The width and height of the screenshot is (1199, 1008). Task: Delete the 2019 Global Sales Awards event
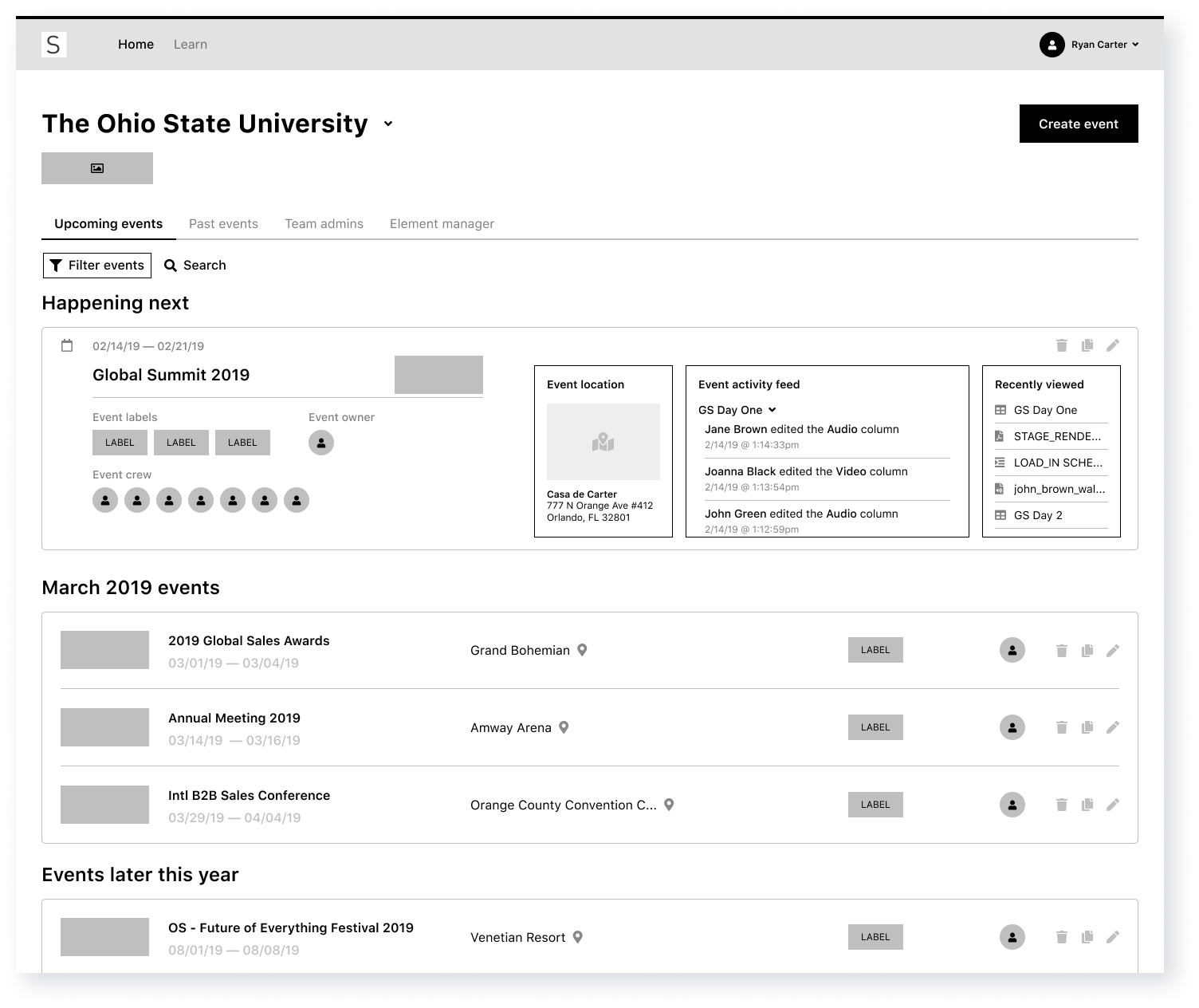click(1062, 651)
